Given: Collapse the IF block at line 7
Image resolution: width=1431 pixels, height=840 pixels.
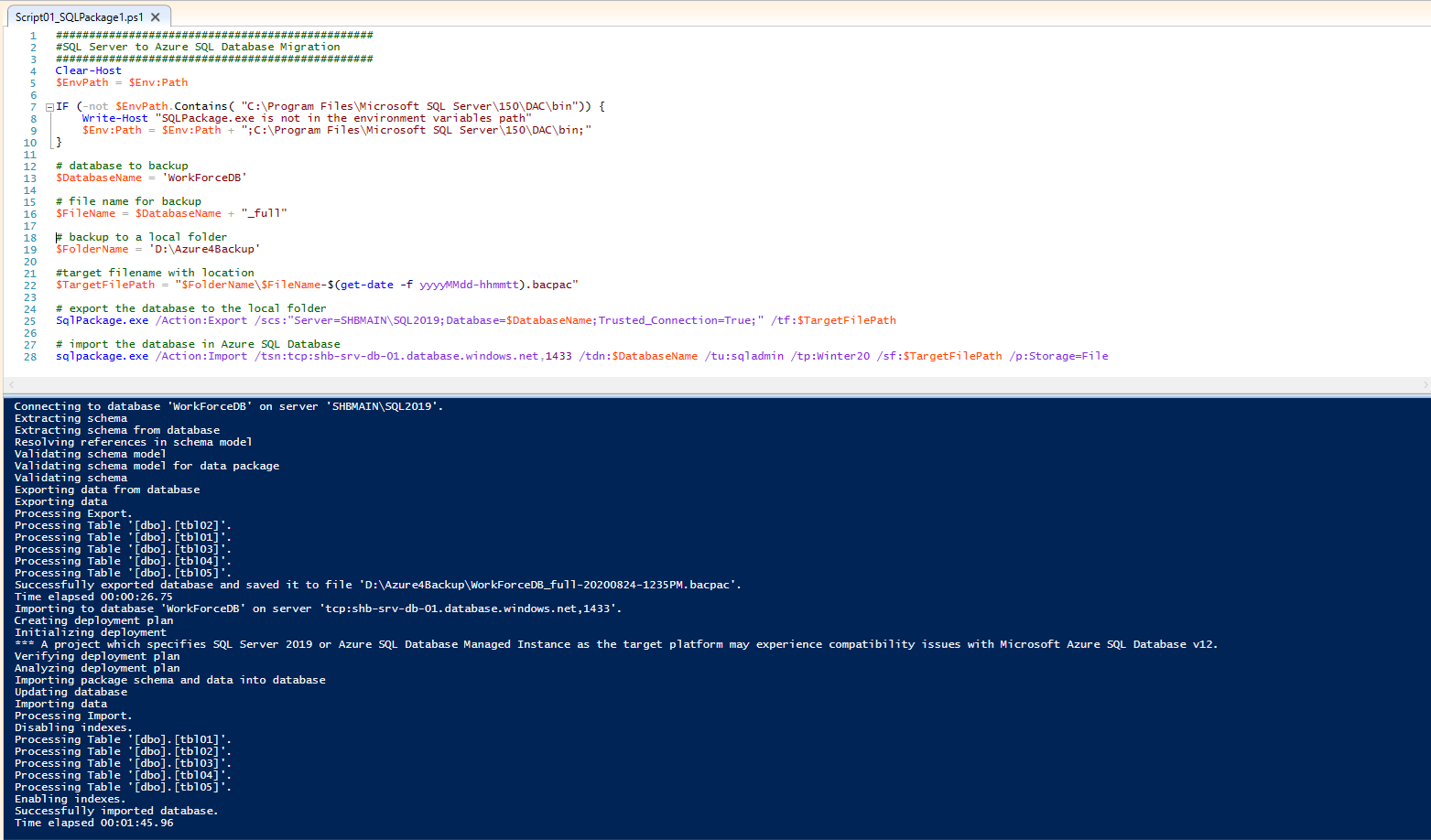Looking at the screenshot, I should [49, 105].
